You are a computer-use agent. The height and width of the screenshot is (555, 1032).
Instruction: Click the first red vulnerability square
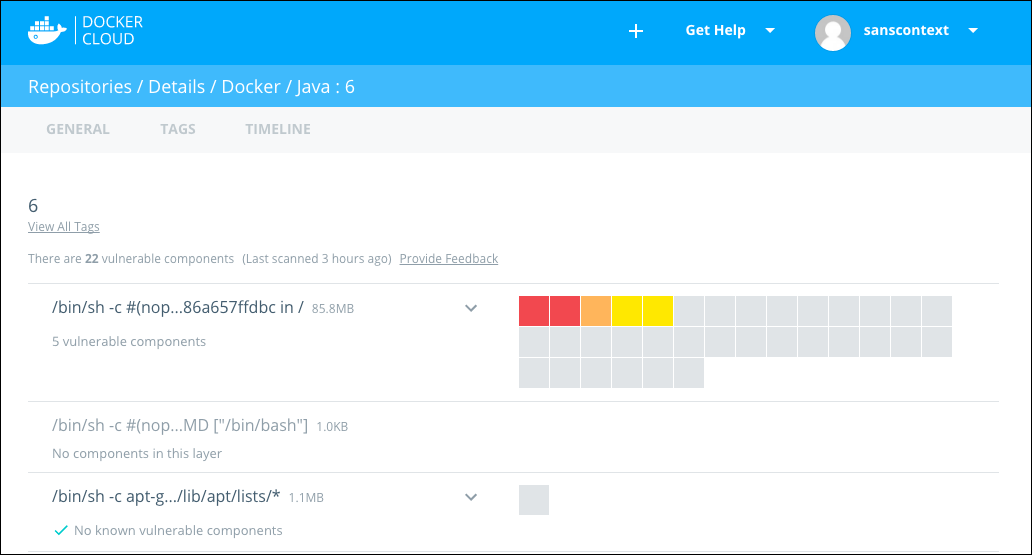[x=534, y=311]
